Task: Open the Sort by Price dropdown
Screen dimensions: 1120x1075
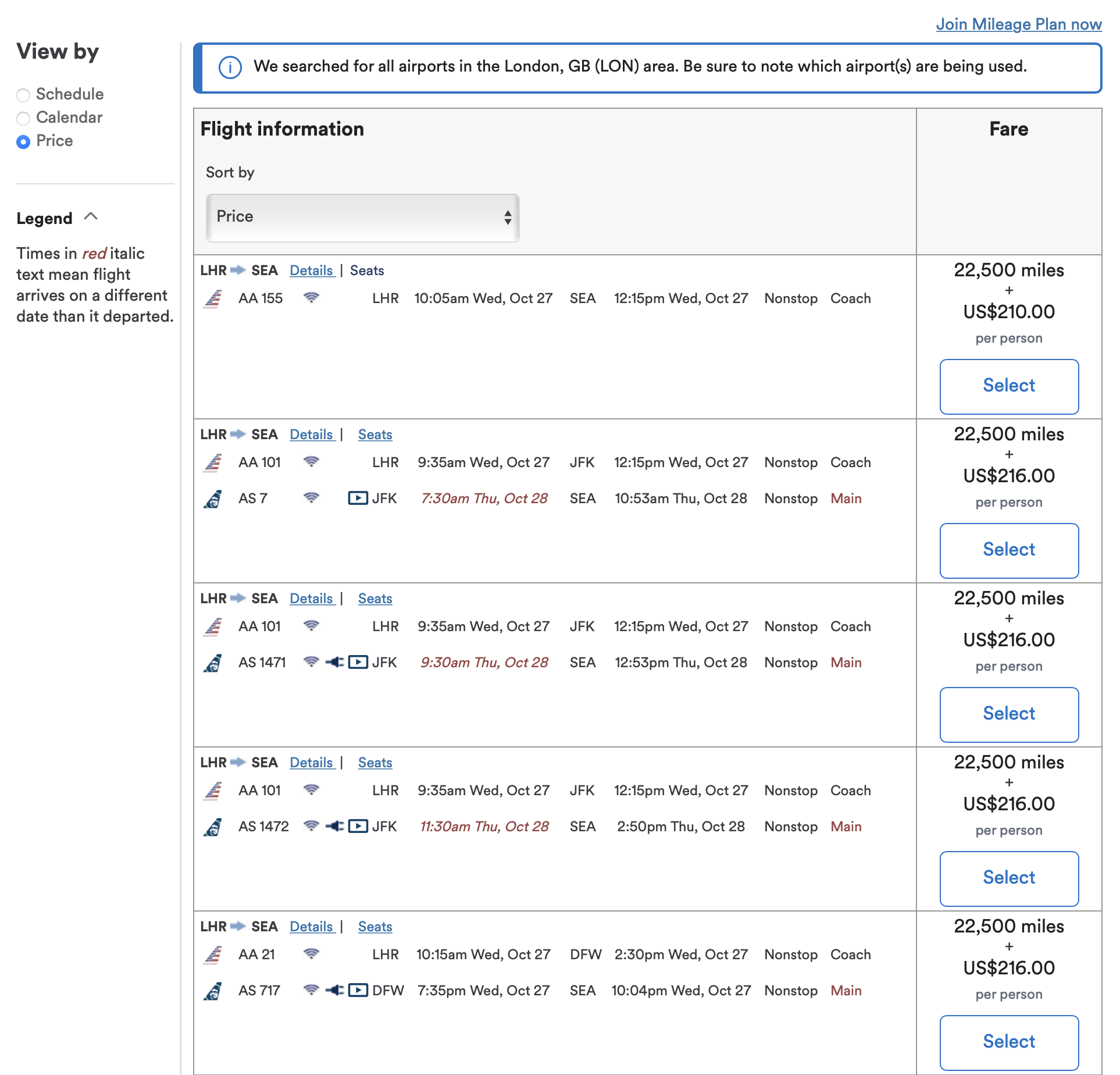Action: pyautogui.click(x=362, y=217)
